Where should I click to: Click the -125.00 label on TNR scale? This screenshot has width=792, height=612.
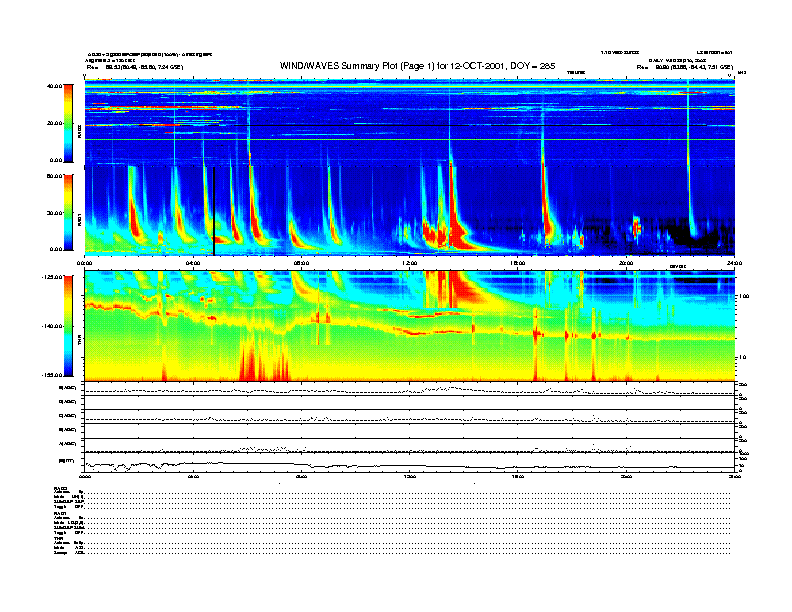(52, 277)
